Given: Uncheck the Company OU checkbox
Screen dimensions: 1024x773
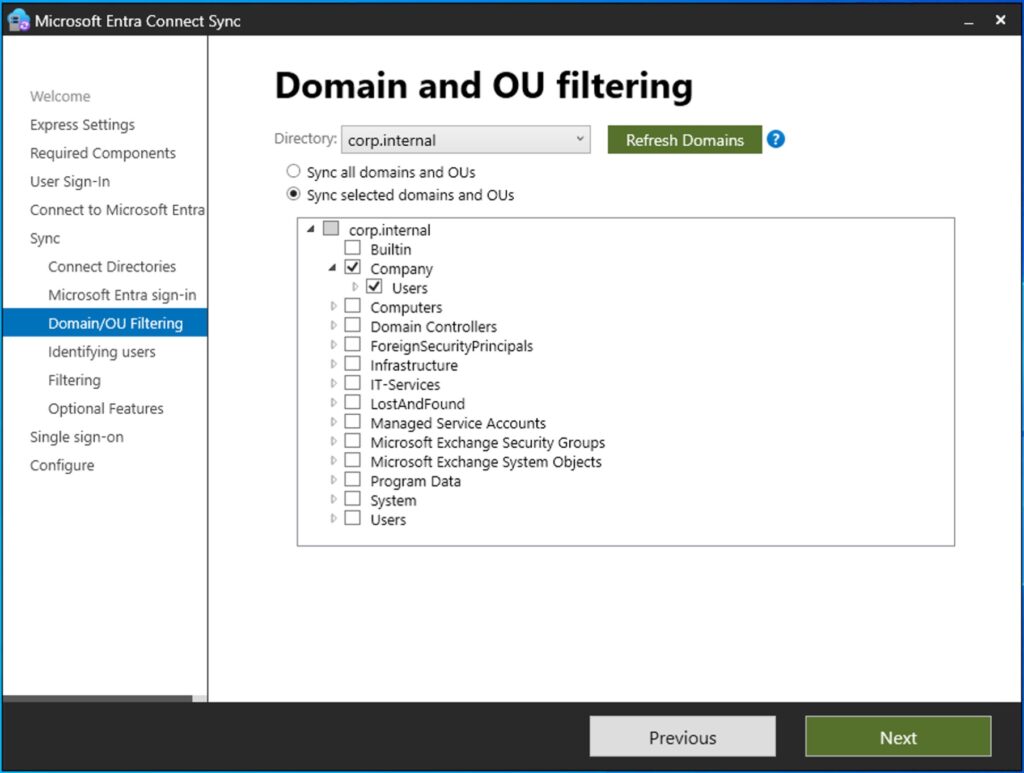Looking at the screenshot, I should (x=352, y=268).
